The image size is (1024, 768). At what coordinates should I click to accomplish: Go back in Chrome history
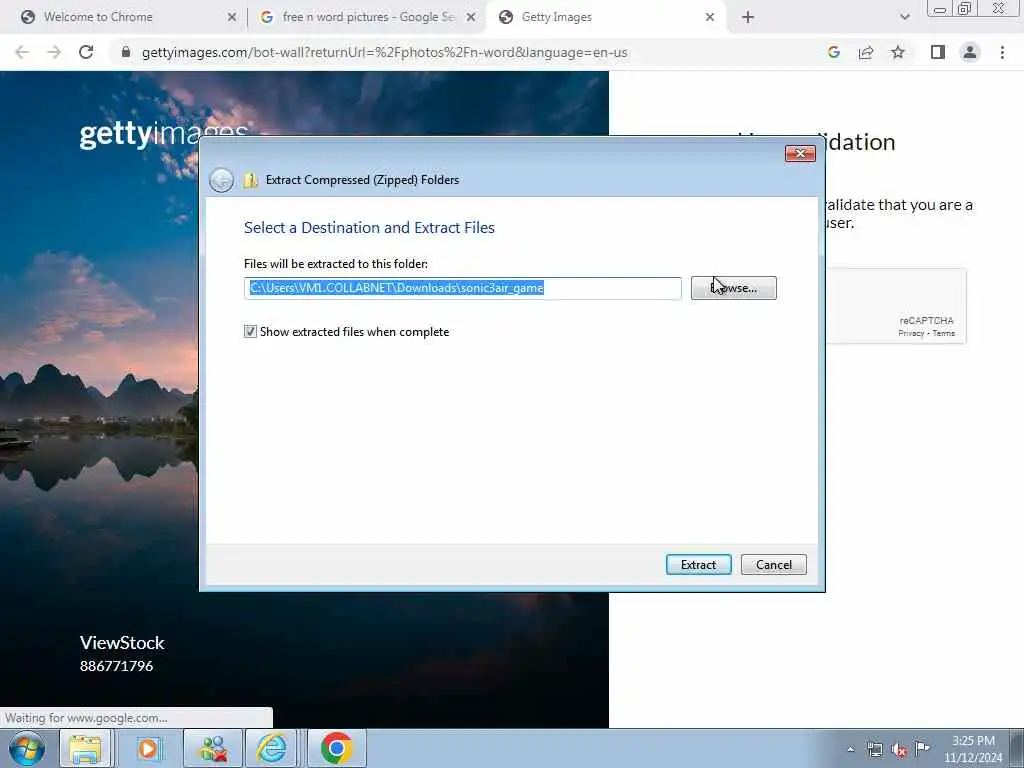[x=22, y=52]
